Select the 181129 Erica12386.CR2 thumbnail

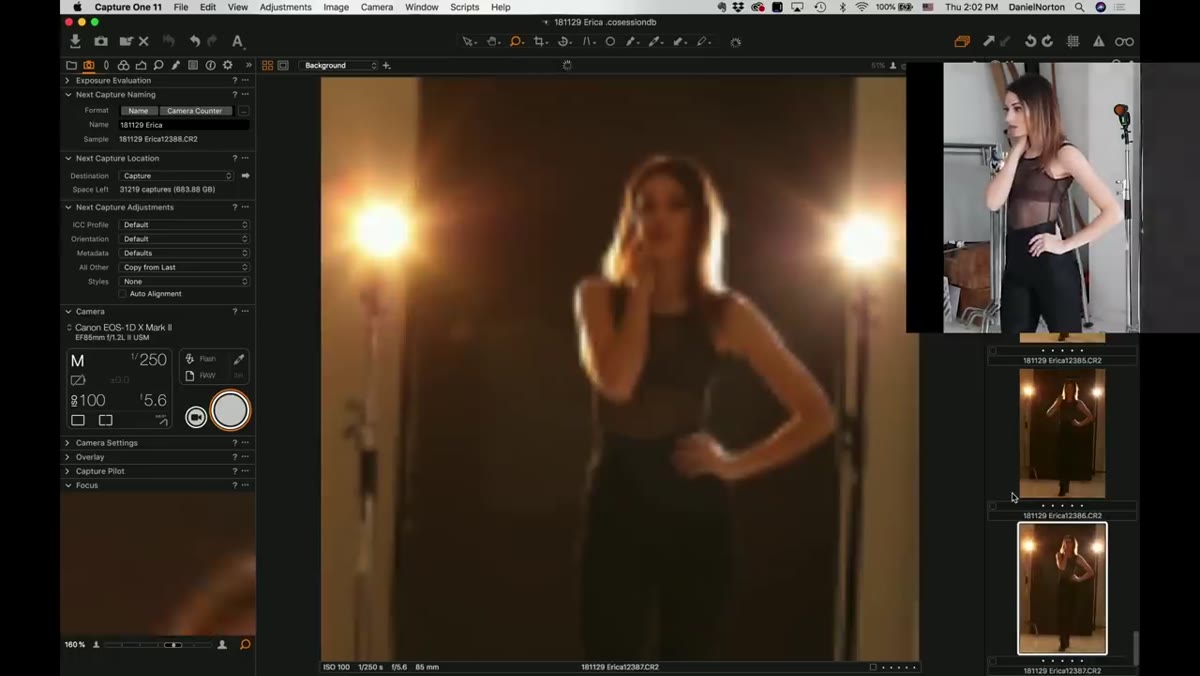tap(1062, 433)
